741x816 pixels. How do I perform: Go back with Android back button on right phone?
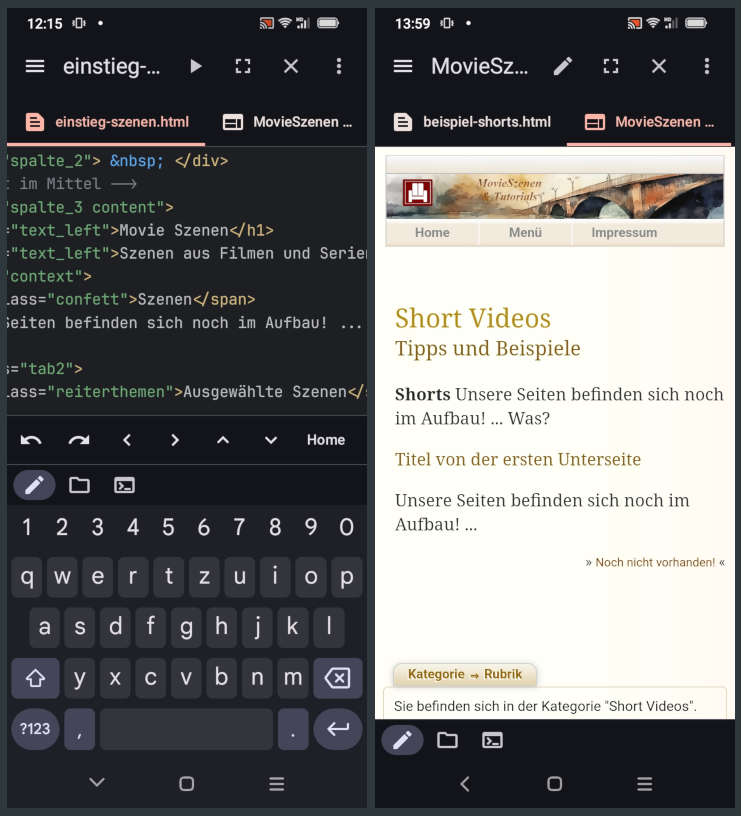click(x=465, y=783)
